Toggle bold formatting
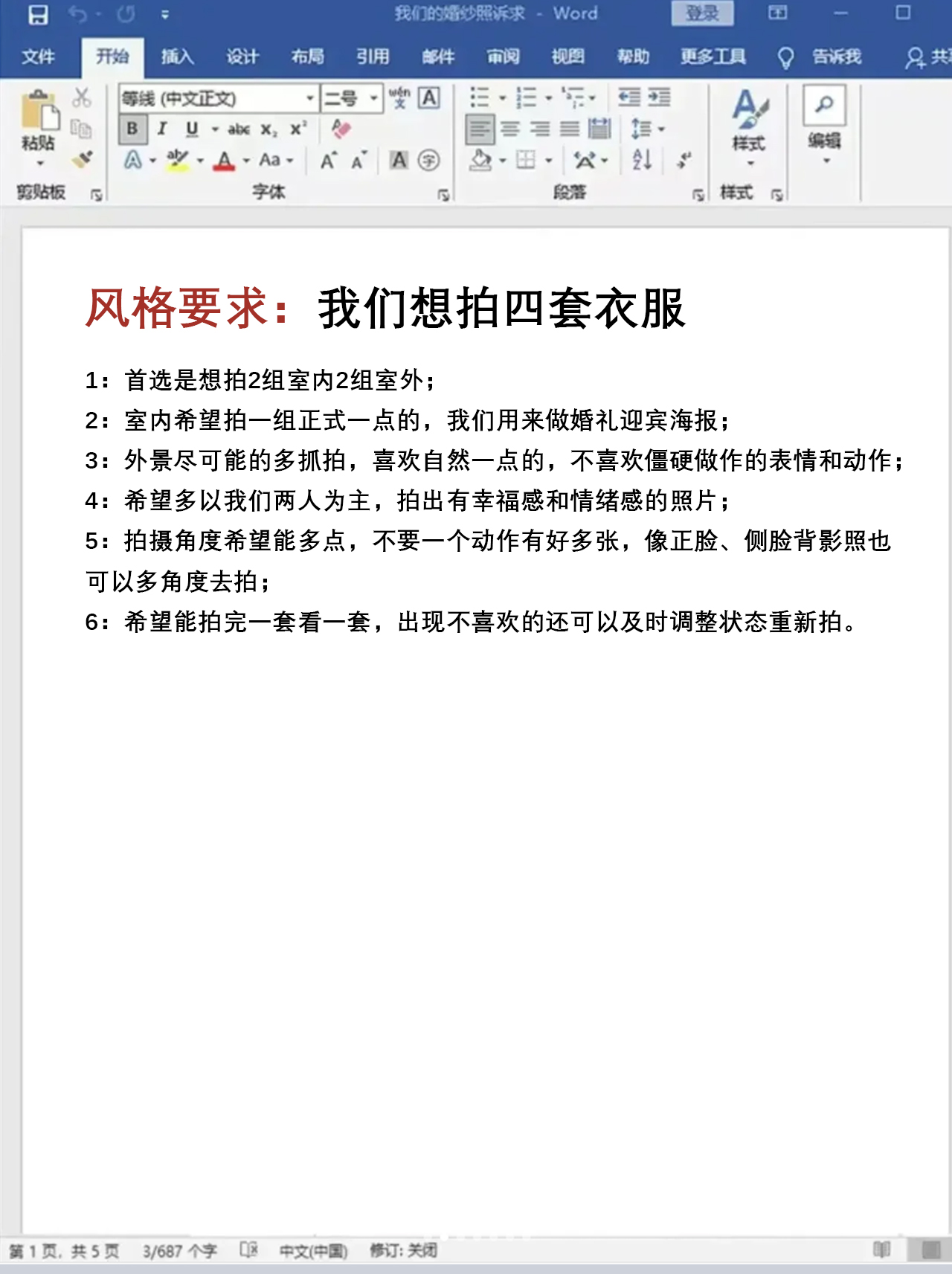 click(x=132, y=129)
